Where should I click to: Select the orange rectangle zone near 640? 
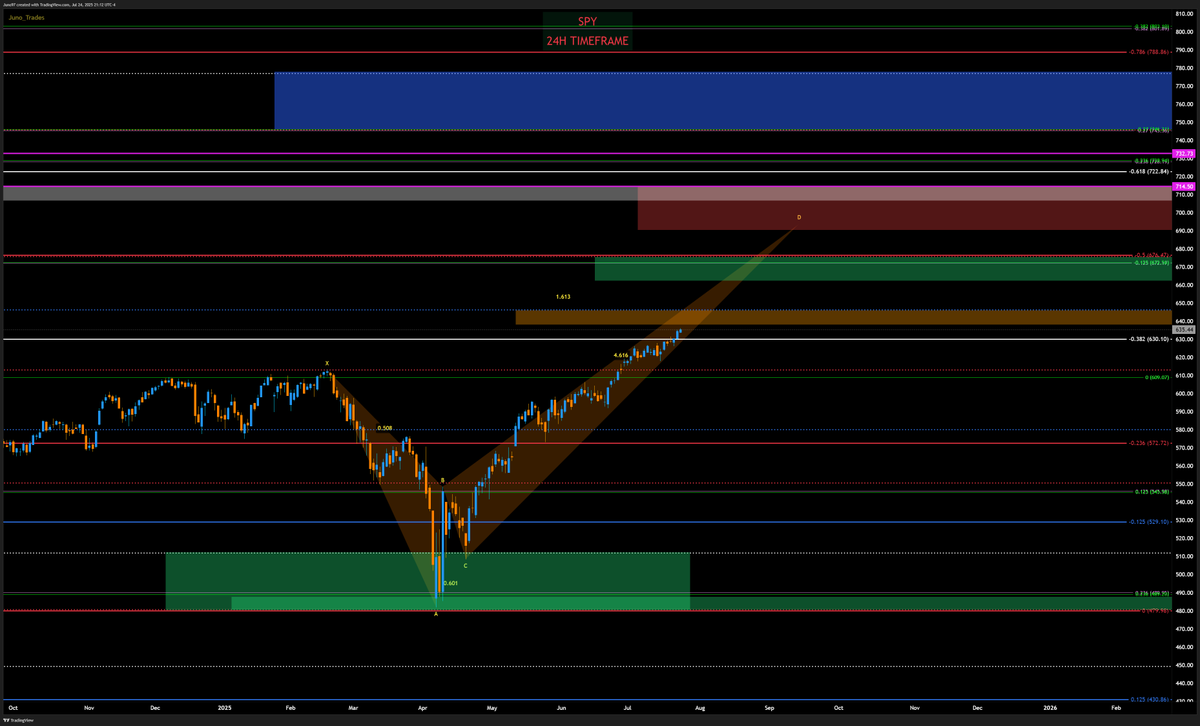click(x=843, y=317)
